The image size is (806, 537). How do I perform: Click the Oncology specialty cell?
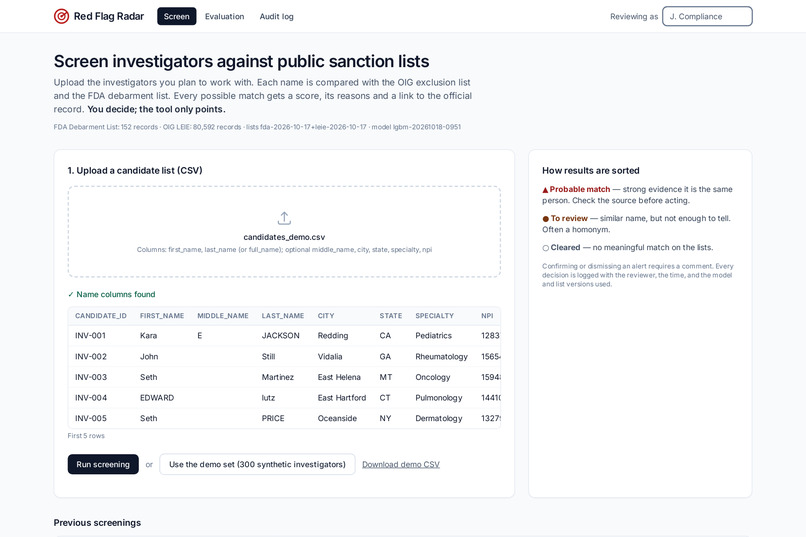pos(433,377)
